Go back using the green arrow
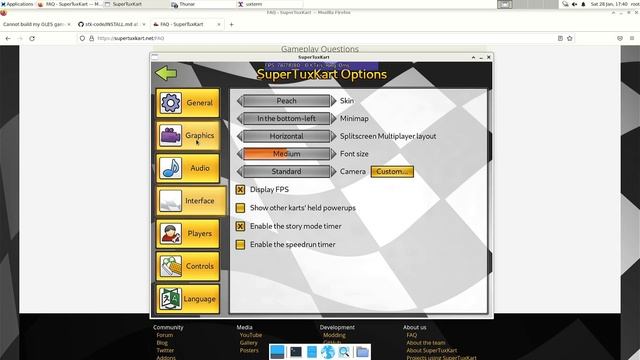This screenshot has height=360, width=640. click(x=166, y=73)
